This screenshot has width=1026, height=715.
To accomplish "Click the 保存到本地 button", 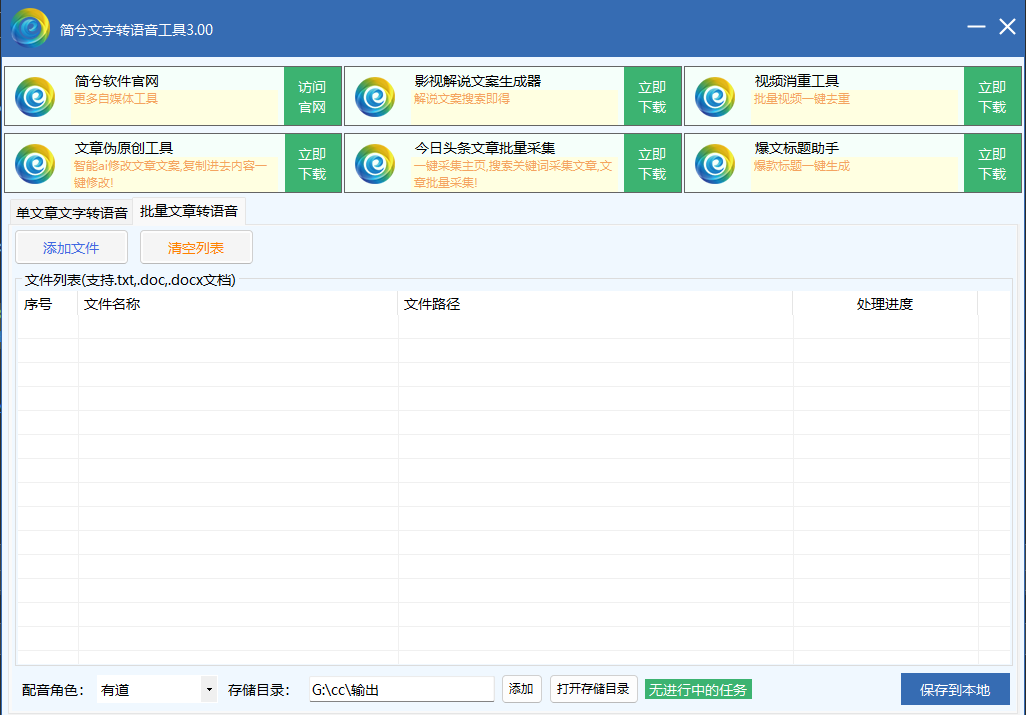I will pos(954,689).
